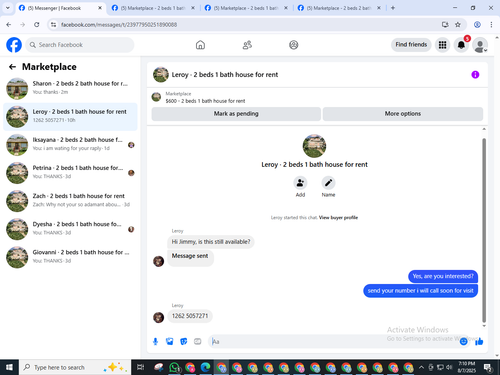
Task: Open the emoji picker
Action: point(463,341)
